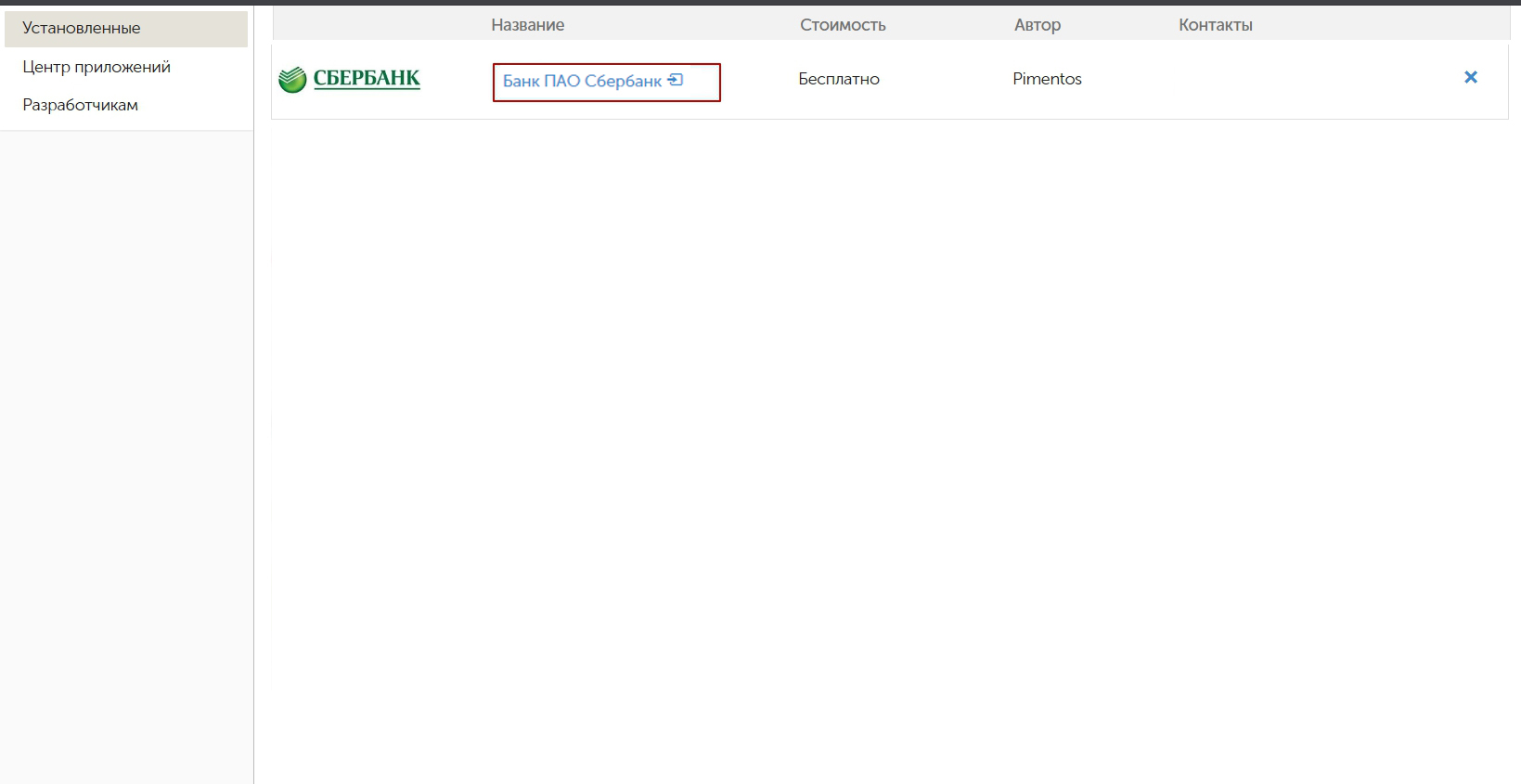Click the Стоимость column header
1521x784 pixels.
tap(843, 25)
